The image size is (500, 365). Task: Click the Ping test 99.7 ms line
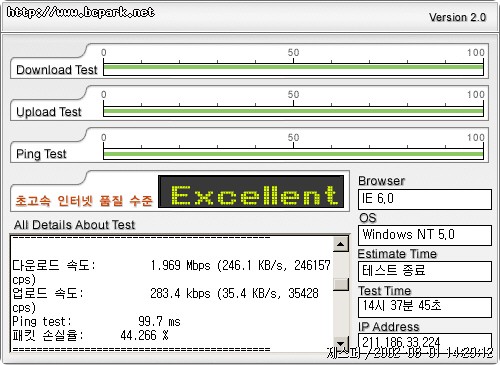click(96, 322)
